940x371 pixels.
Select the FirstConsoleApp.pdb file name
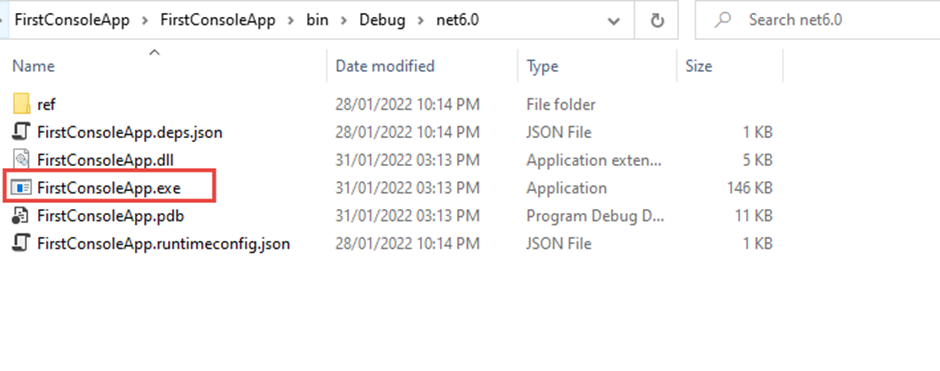110,216
